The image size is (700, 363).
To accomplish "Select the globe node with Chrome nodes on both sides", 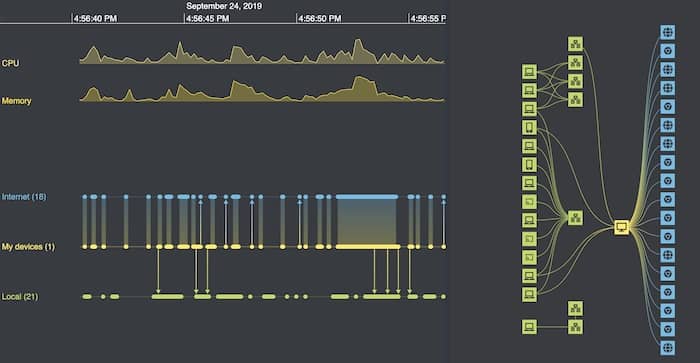I will coord(668,255).
